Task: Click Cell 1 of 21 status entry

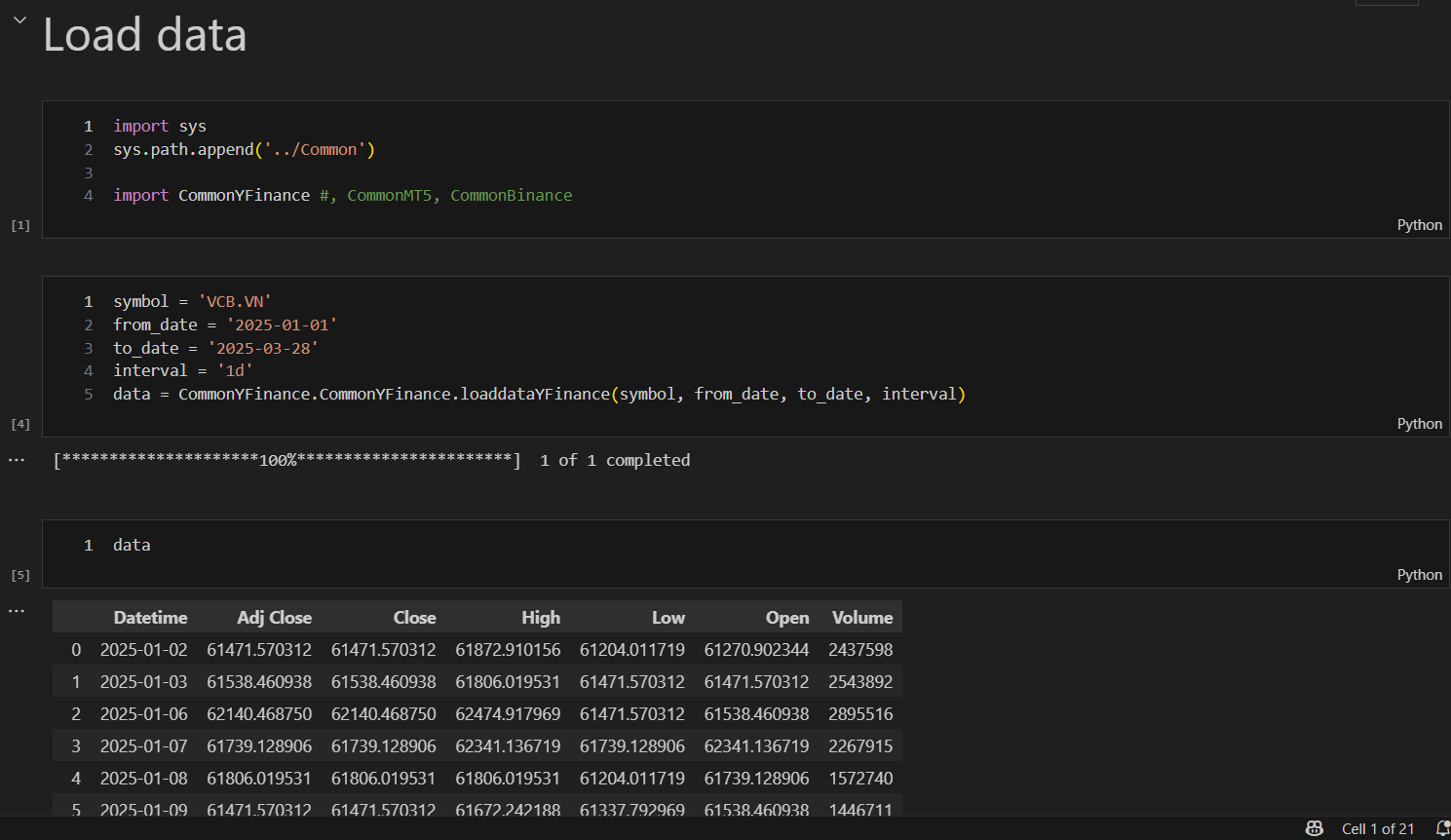Action: [x=1378, y=828]
